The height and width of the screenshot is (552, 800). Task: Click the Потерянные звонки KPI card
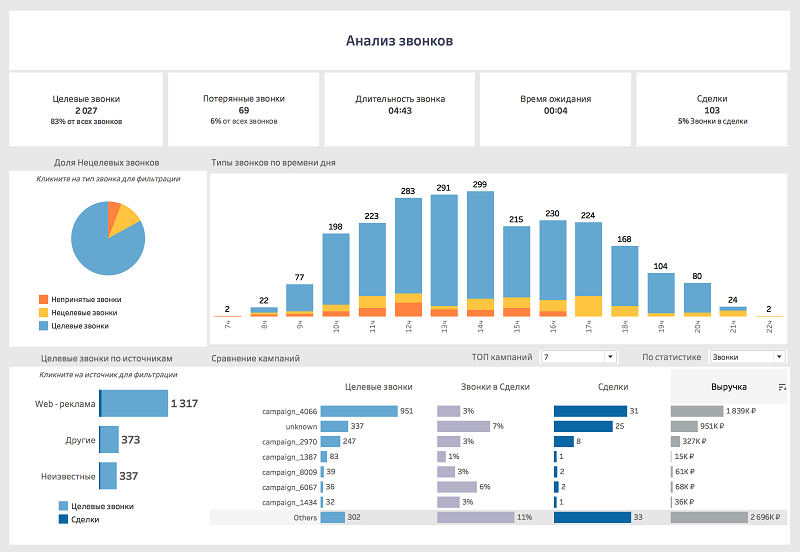point(244,109)
